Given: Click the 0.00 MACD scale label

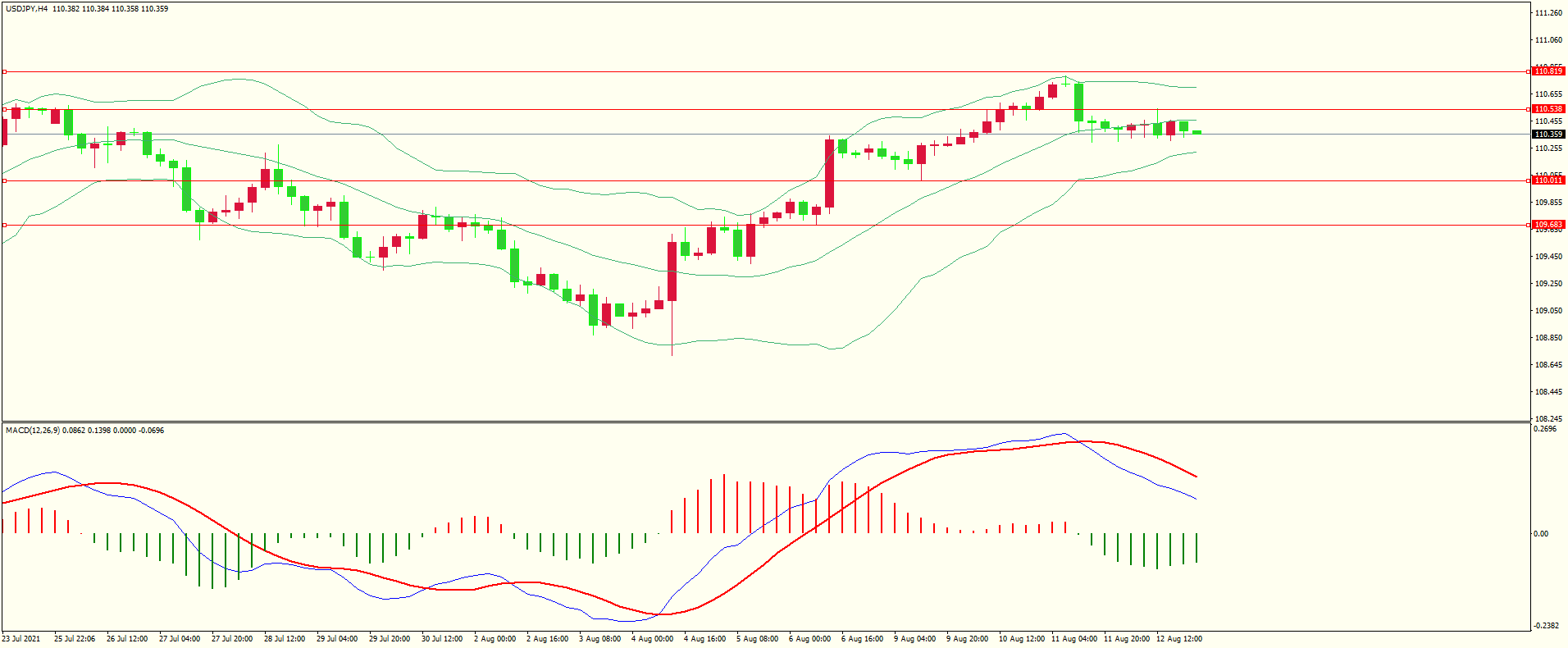Looking at the screenshot, I should click(x=1541, y=534).
